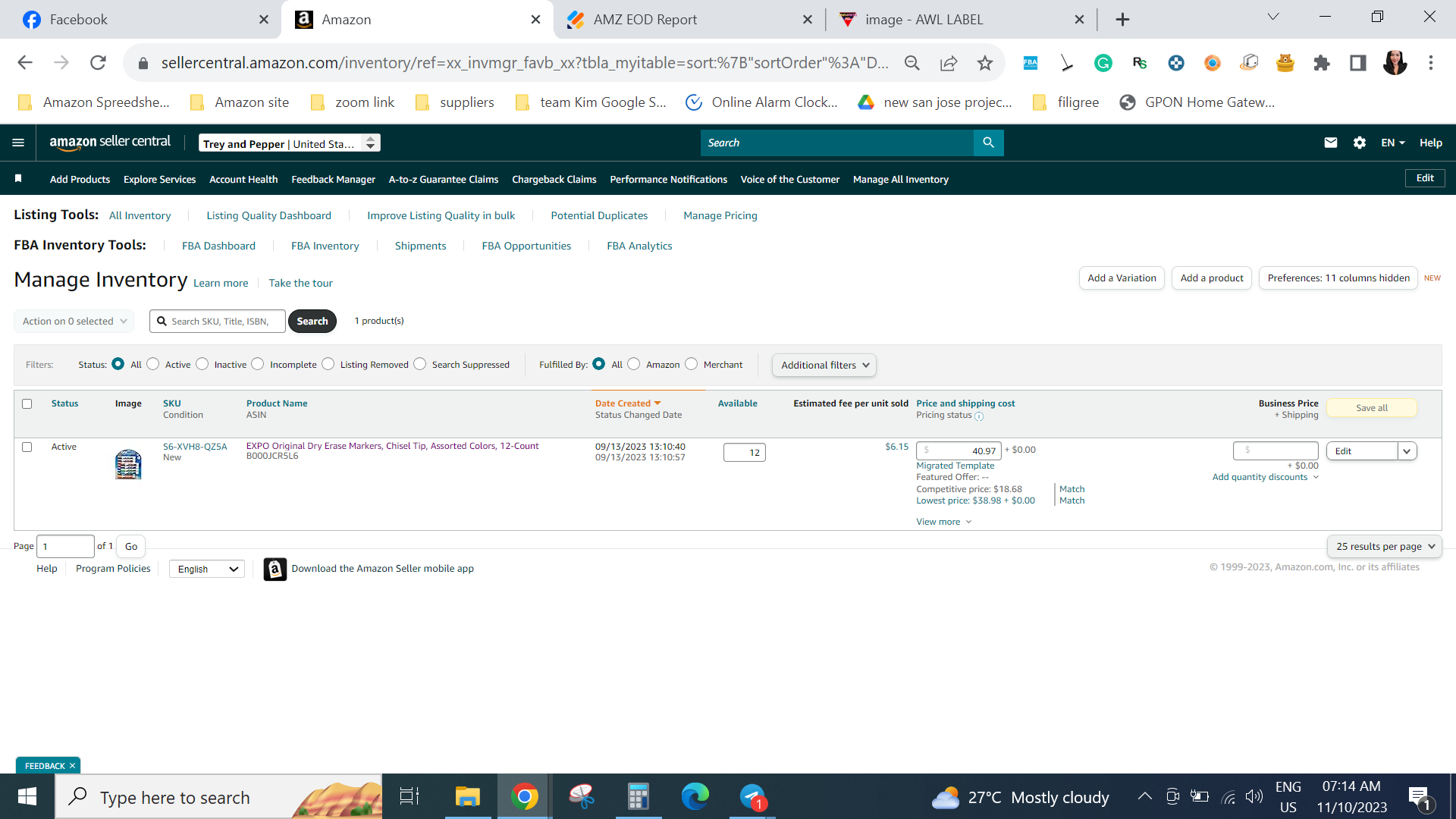Screen dimensions: 1456x819
Task: Open Chrome extensions puzzle icon
Action: [x=1322, y=63]
